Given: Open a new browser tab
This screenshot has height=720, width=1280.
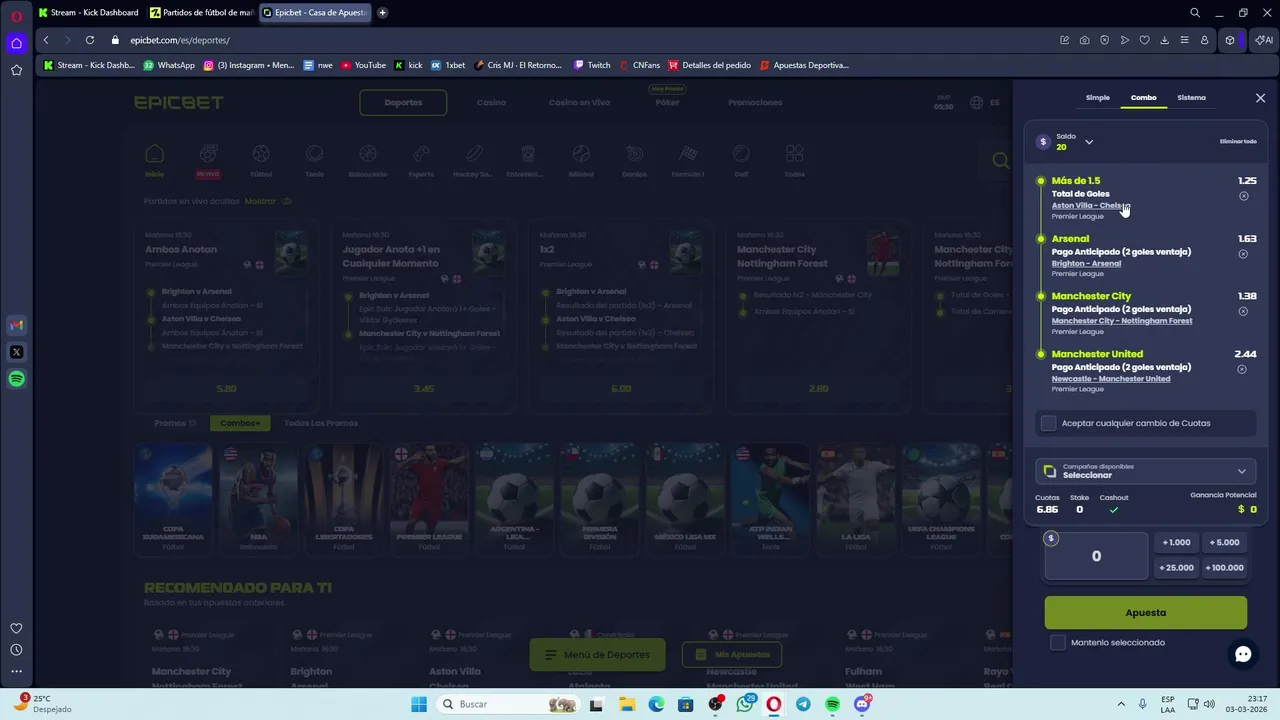Looking at the screenshot, I should point(382,13).
